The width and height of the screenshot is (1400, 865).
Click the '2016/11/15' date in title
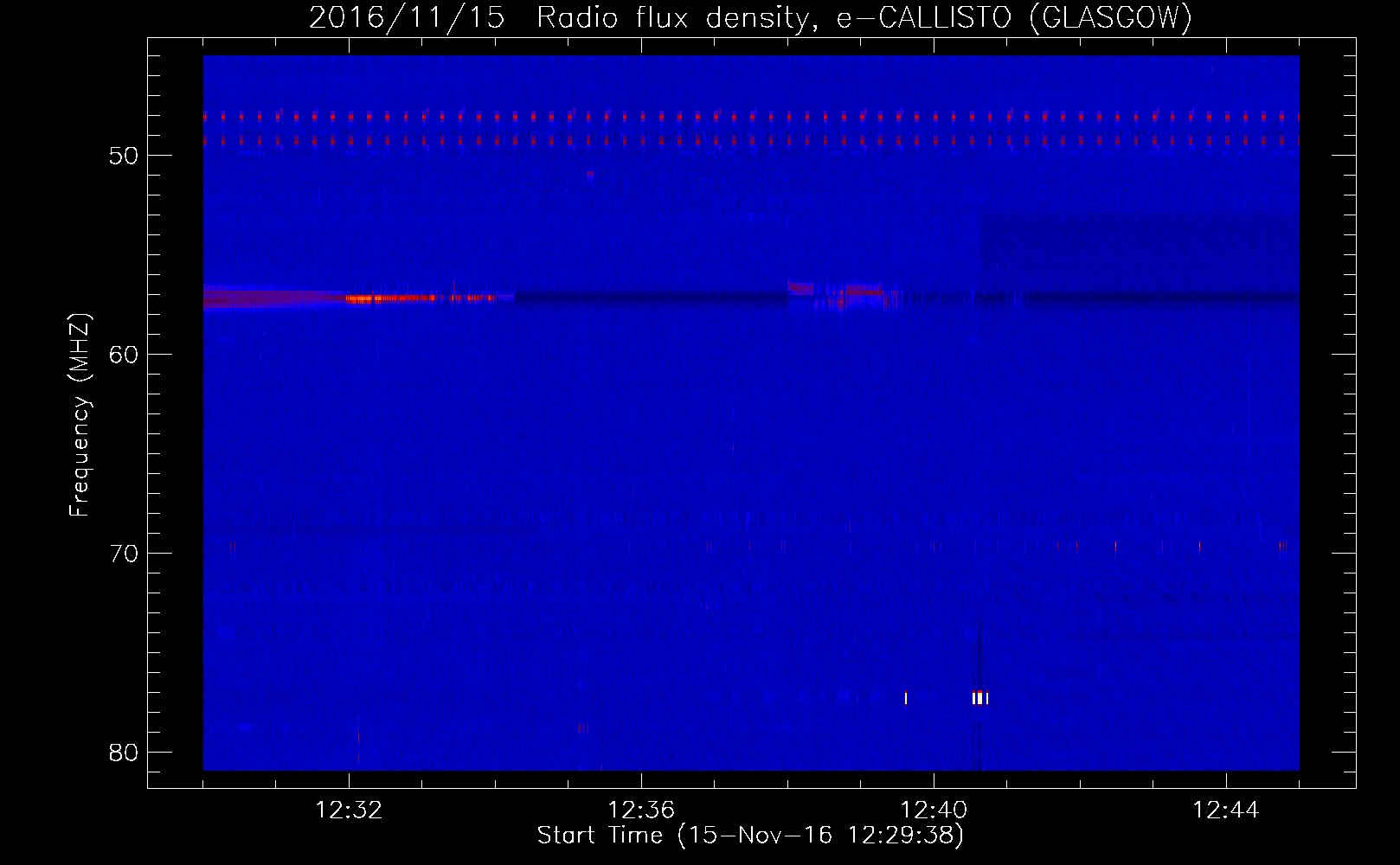[407, 17]
